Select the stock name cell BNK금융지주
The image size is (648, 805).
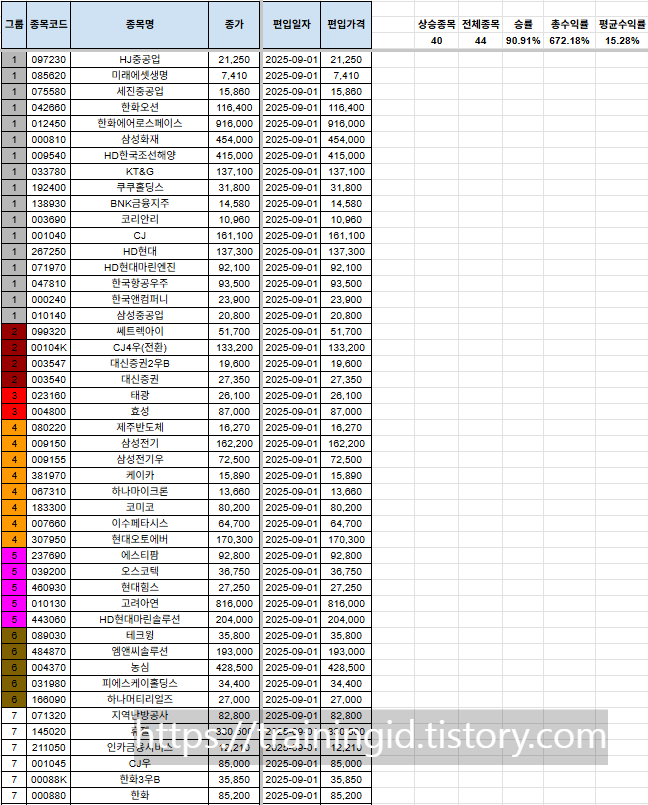140,203
